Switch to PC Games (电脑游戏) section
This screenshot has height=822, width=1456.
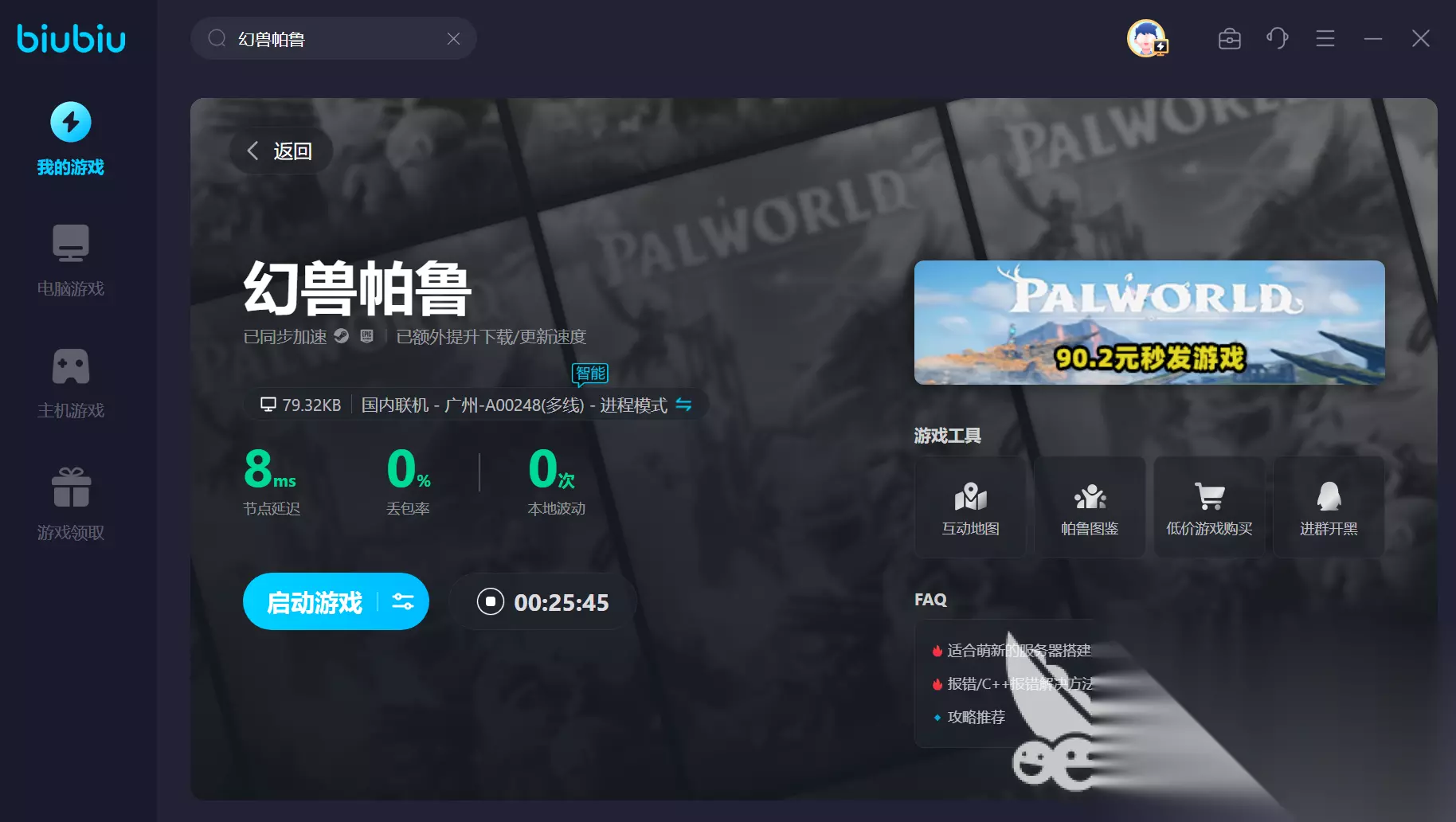pos(71,260)
